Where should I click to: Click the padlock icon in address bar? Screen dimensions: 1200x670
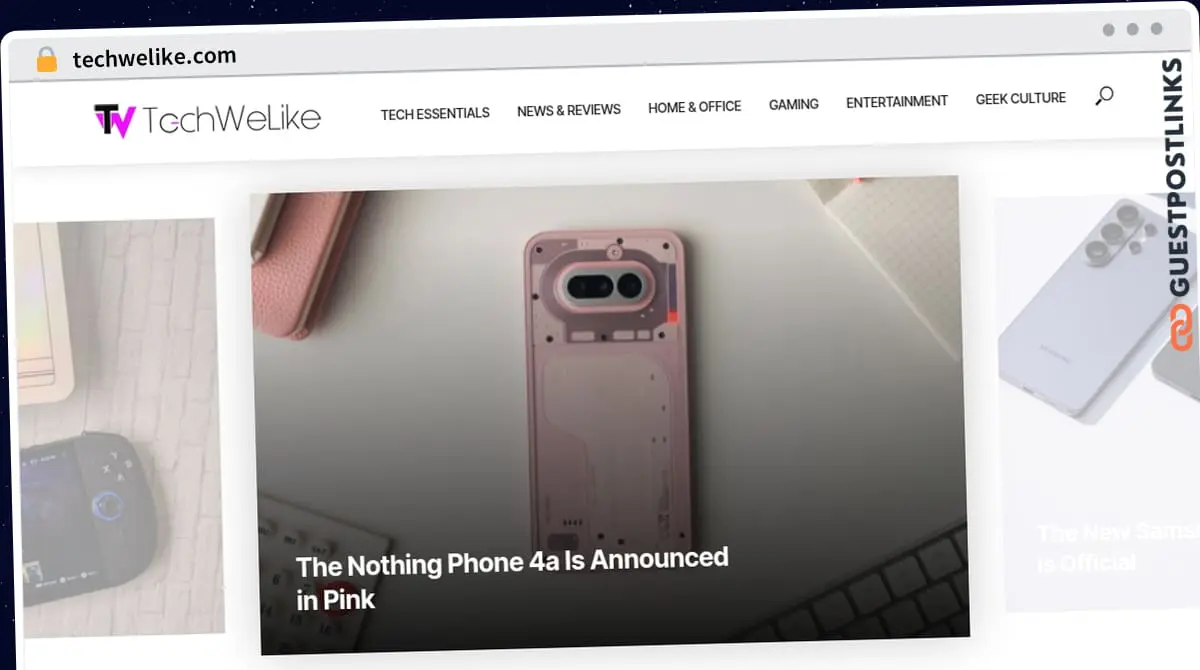pyautogui.click(x=46, y=60)
